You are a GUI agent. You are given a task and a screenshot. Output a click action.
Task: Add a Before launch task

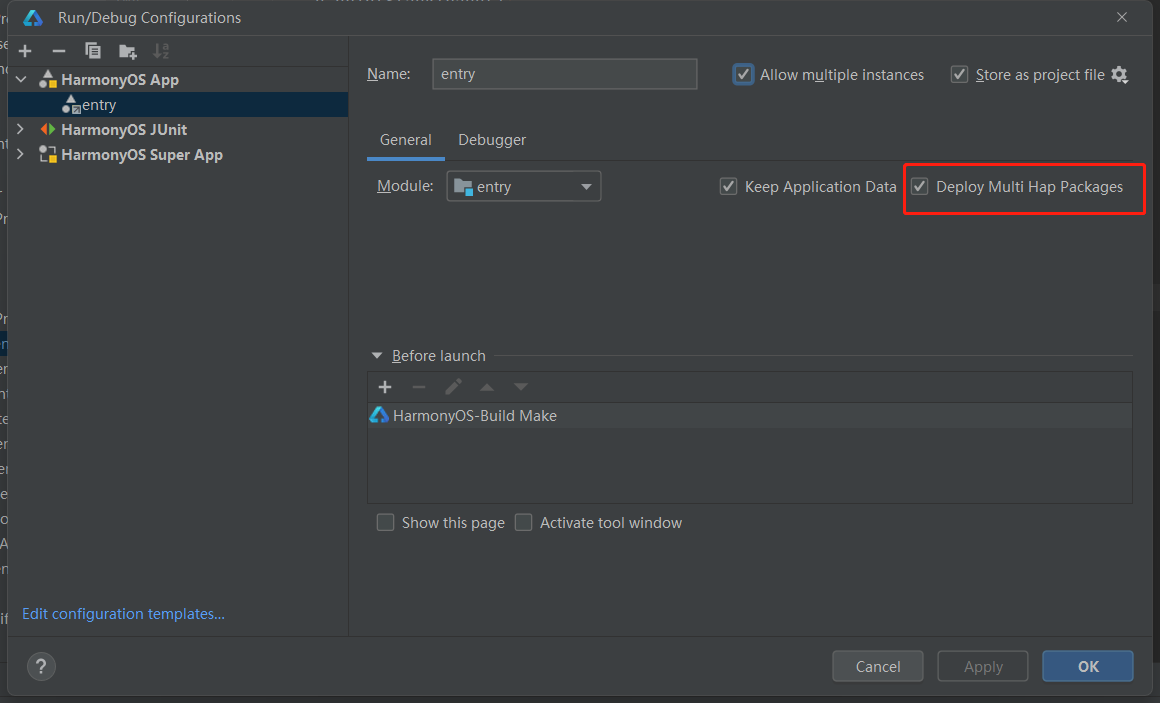point(385,387)
